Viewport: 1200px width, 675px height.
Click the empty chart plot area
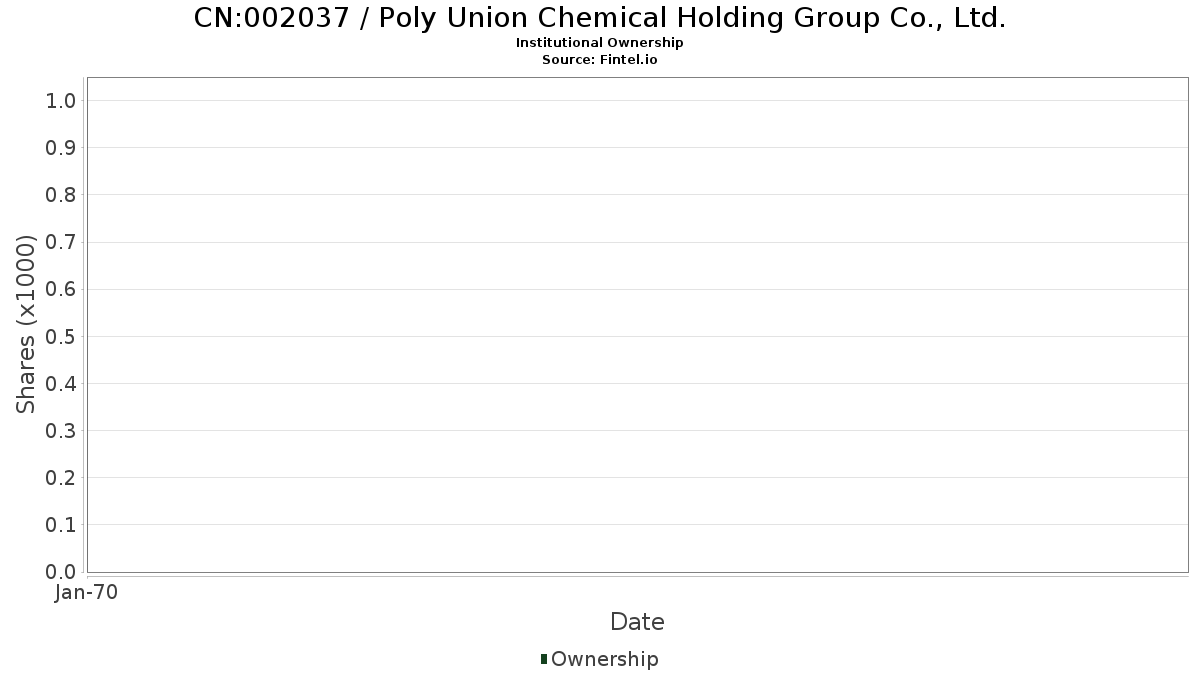pyautogui.click(x=637, y=325)
